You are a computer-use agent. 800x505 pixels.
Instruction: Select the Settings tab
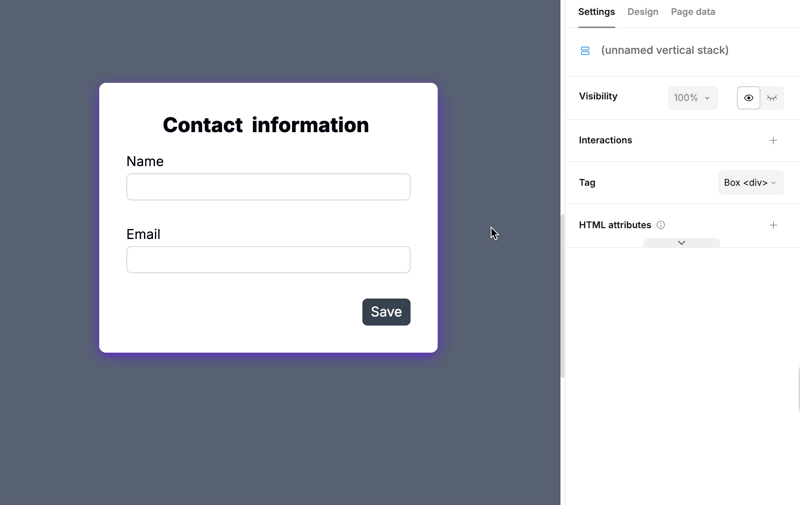point(596,12)
